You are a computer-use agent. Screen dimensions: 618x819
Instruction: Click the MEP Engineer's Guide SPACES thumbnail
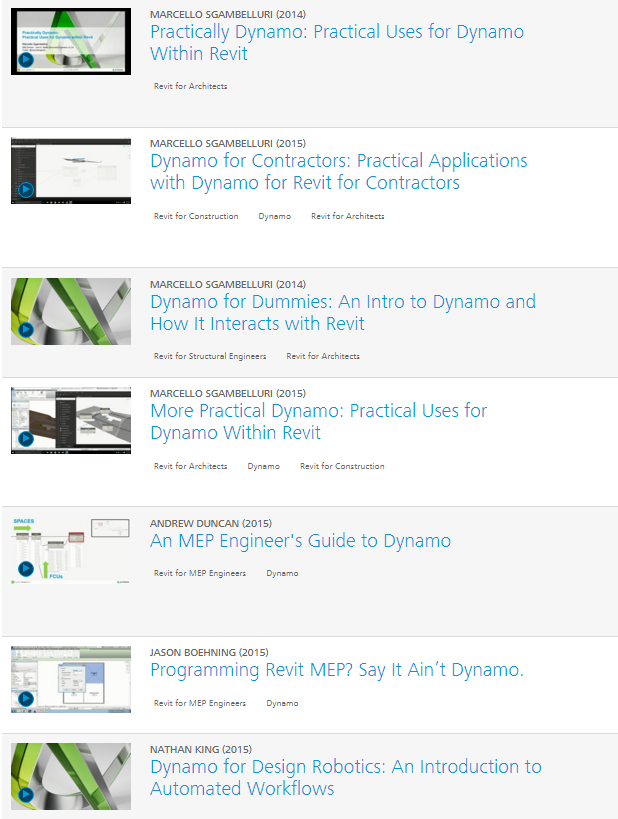(x=71, y=550)
